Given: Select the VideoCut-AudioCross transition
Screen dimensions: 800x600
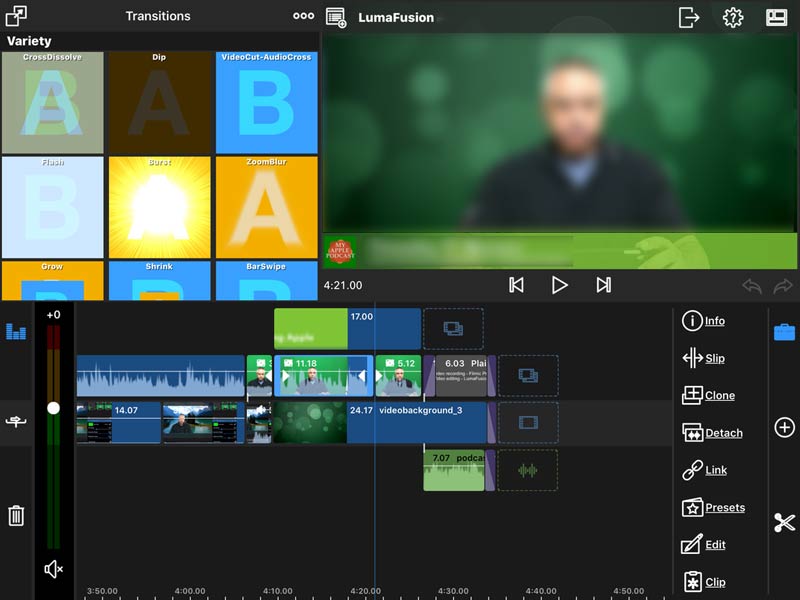Looking at the screenshot, I should tap(266, 103).
